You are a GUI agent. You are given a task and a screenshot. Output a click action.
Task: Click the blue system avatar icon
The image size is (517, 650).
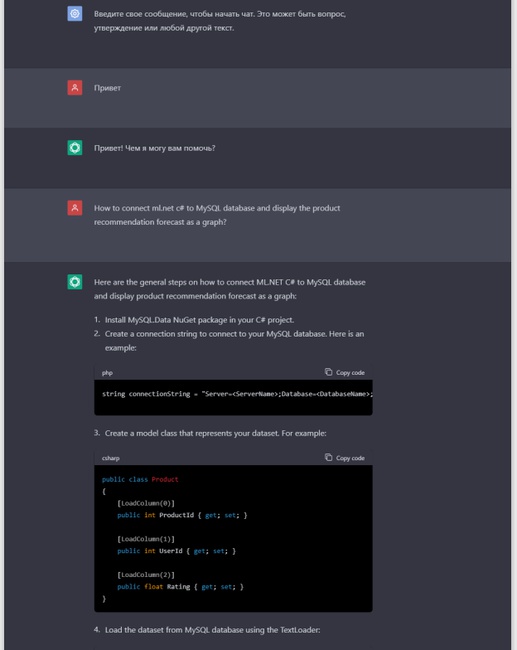pyautogui.click(x=75, y=14)
